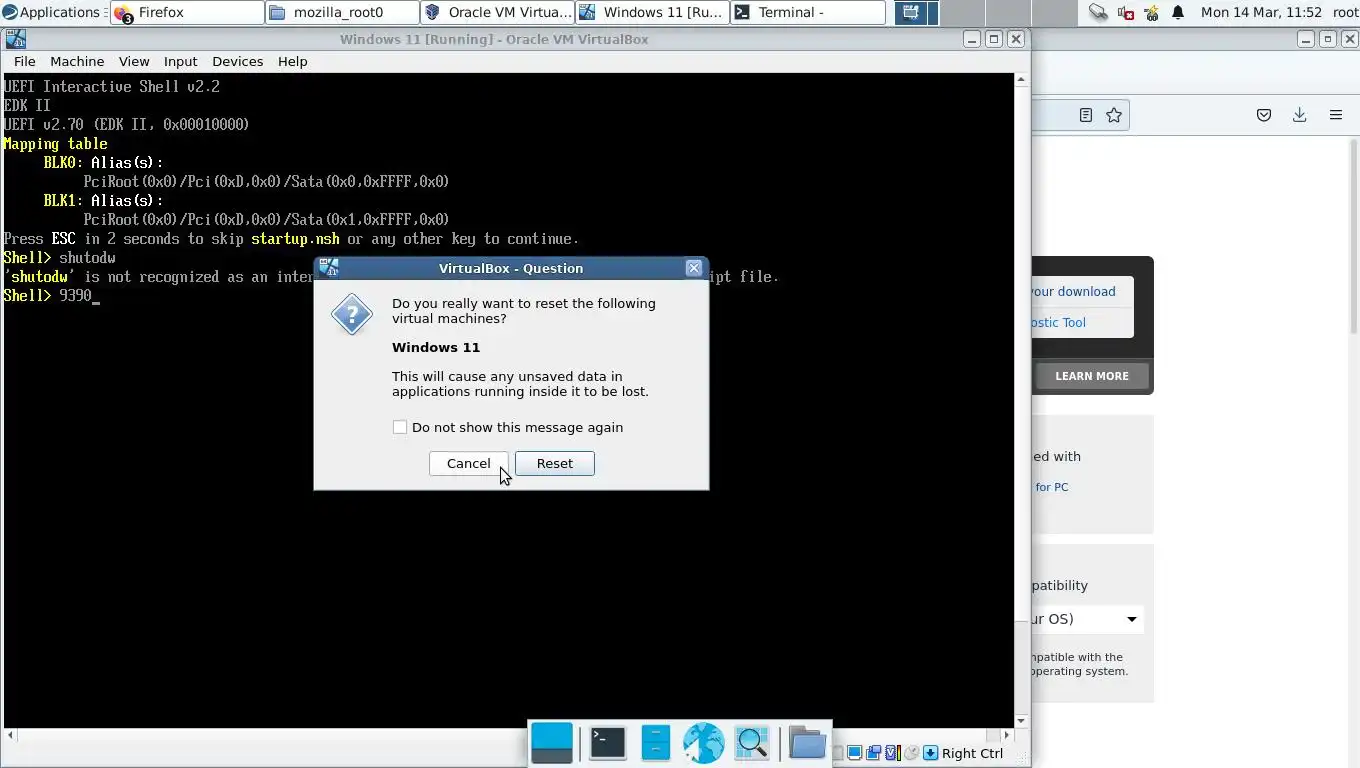Click VM vertical scrollbar down arrow

pyautogui.click(x=1021, y=721)
